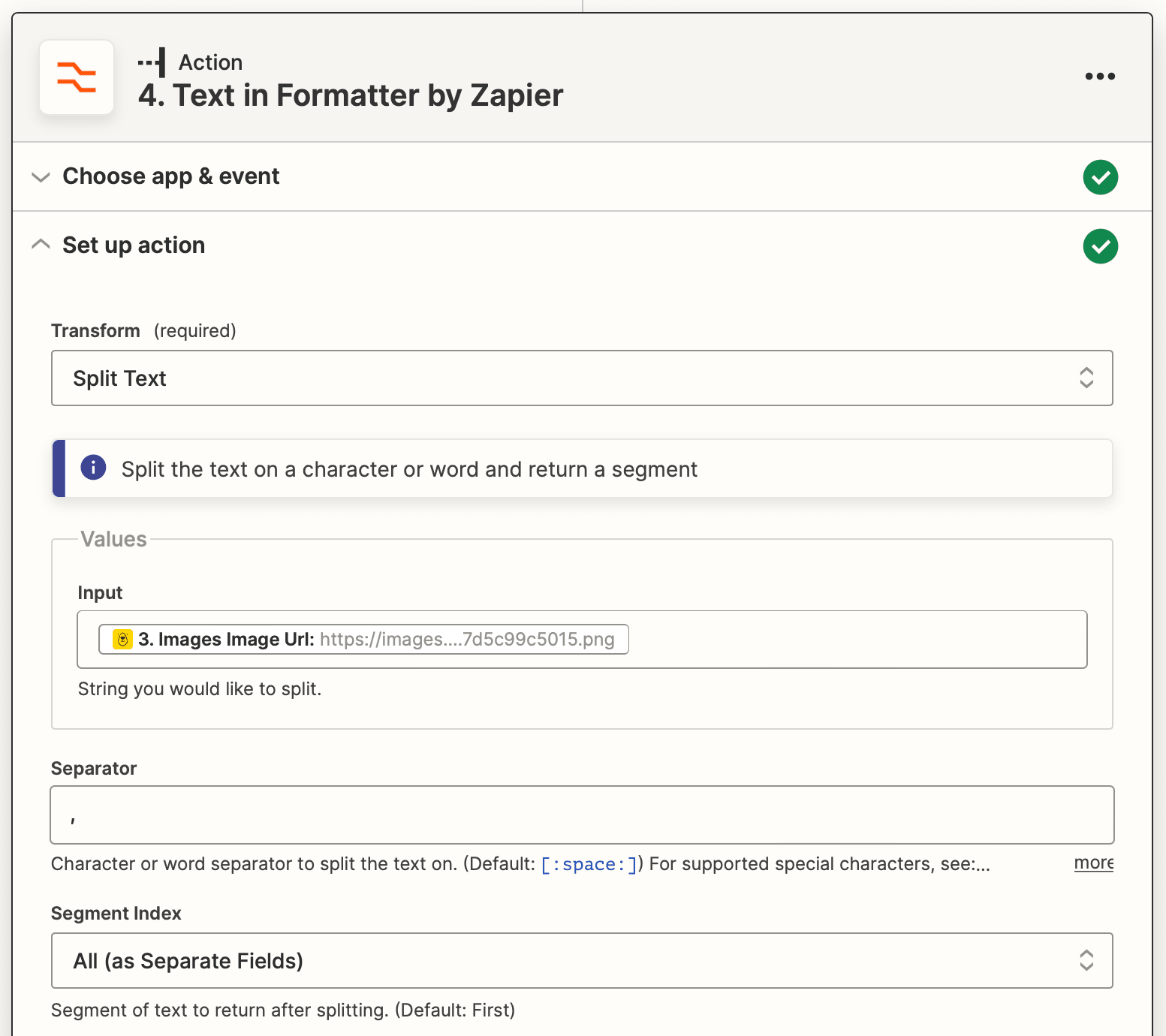Image resolution: width=1166 pixels, height=1036 pixels.
Task: Click the step title Text in Formatter
Action: click(x=351, y=95)
